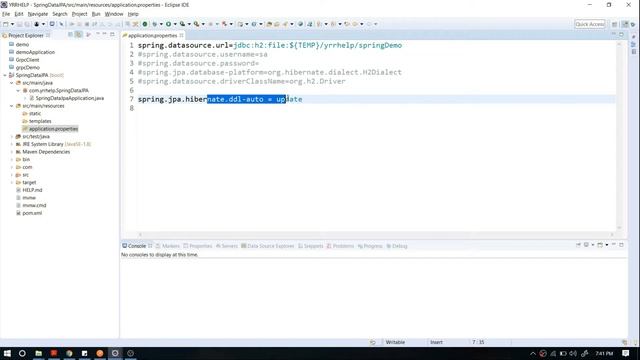This screenshot has height=360, width=640.
Task: Click the Debug bug toolbar icon
Action: tap(155, 24)
